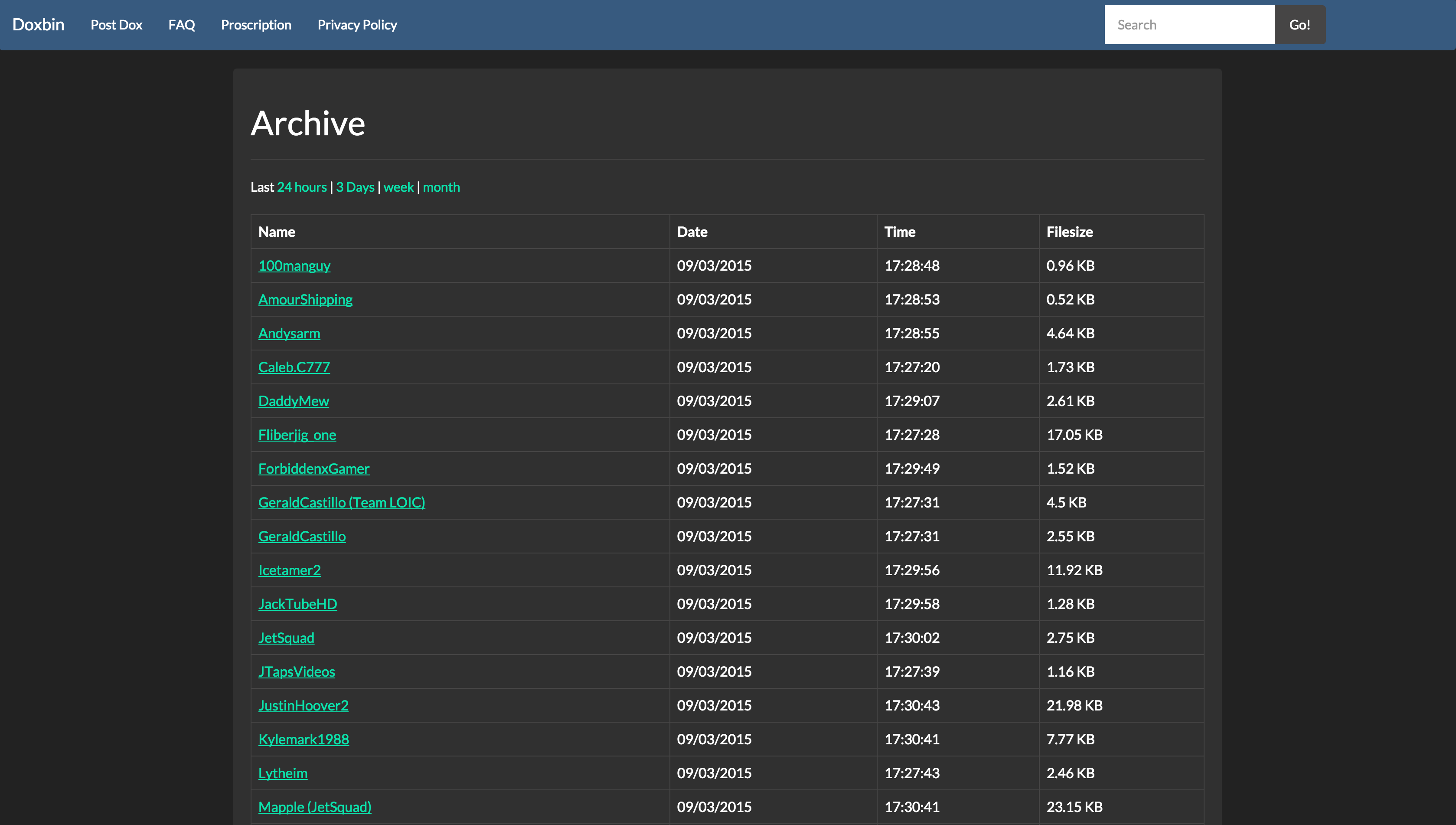The image size is (1456, 825).
Task: Show archive entries from last month
Action: click(441, 187)
